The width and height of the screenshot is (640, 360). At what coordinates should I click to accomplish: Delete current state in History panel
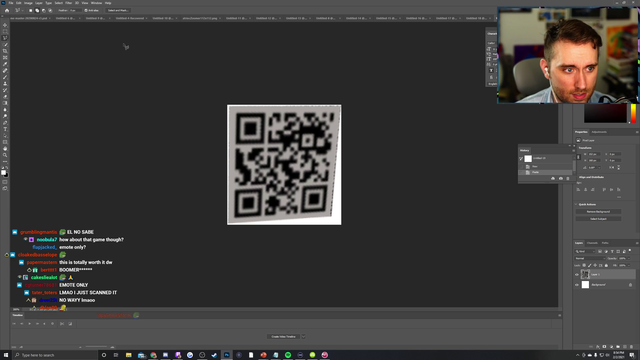click(x=568, y=178)
